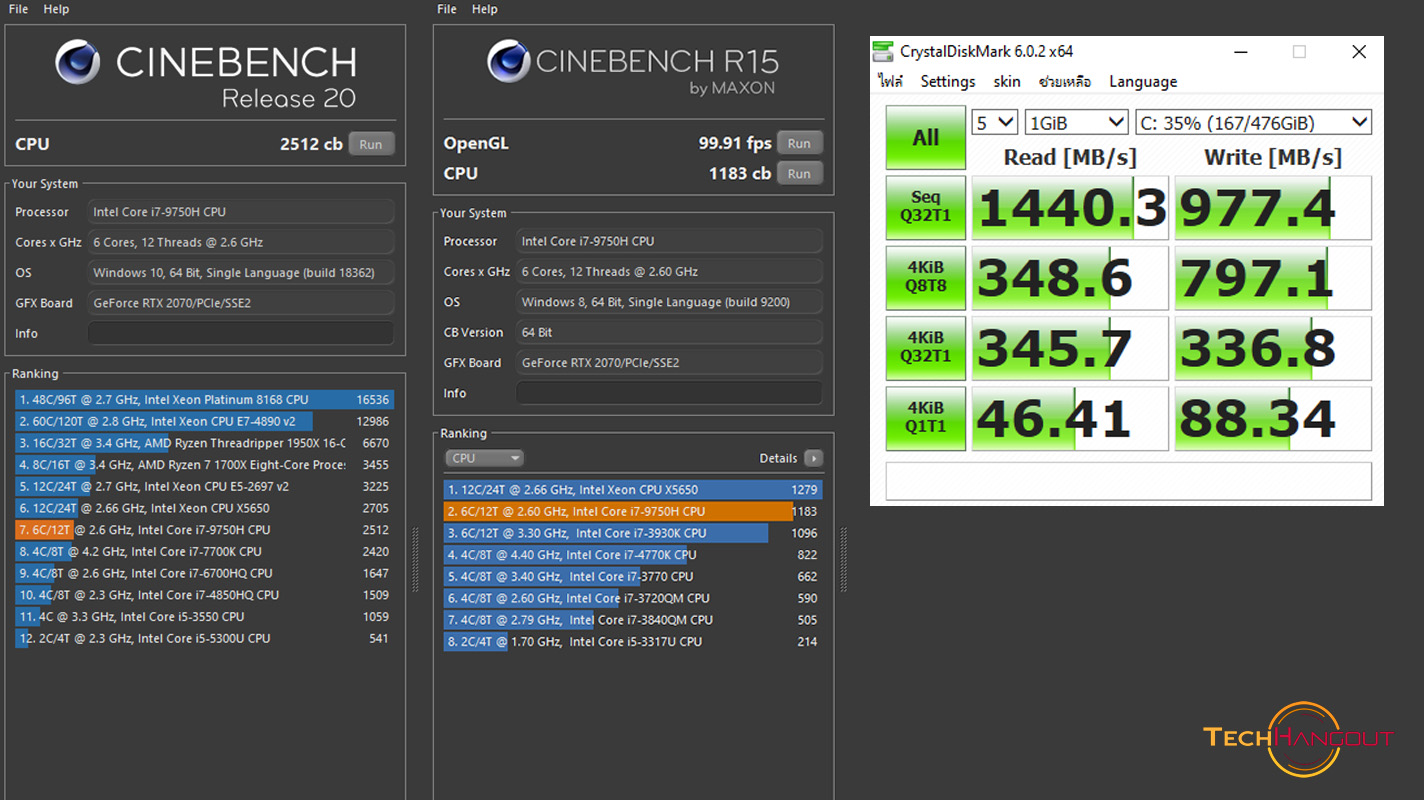
Task: Select Core i5-3317U ranking row
Action: [633, 642]
